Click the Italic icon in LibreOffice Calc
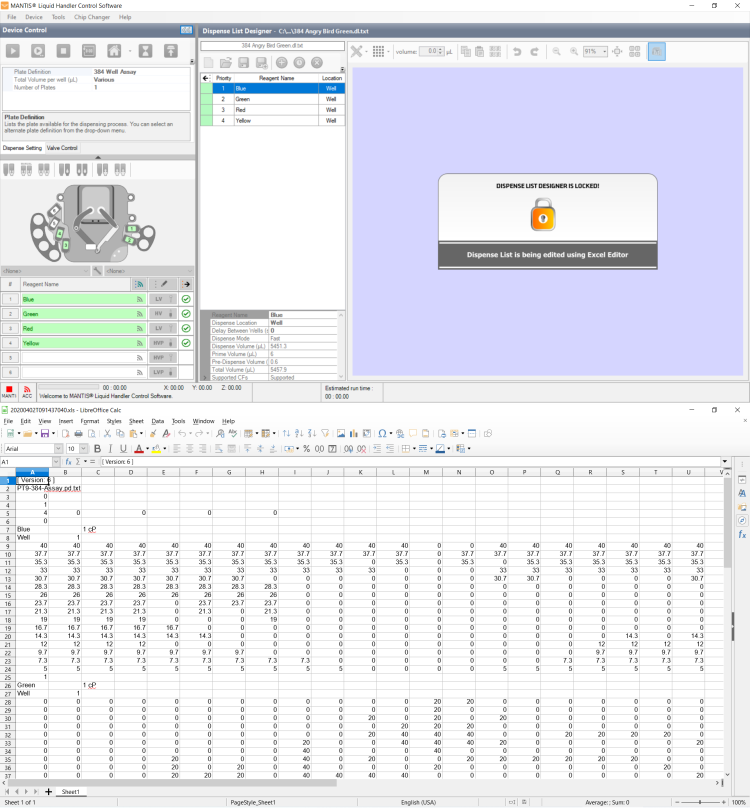This screenshot has width=750, height=808. click(x=110, y=449)
